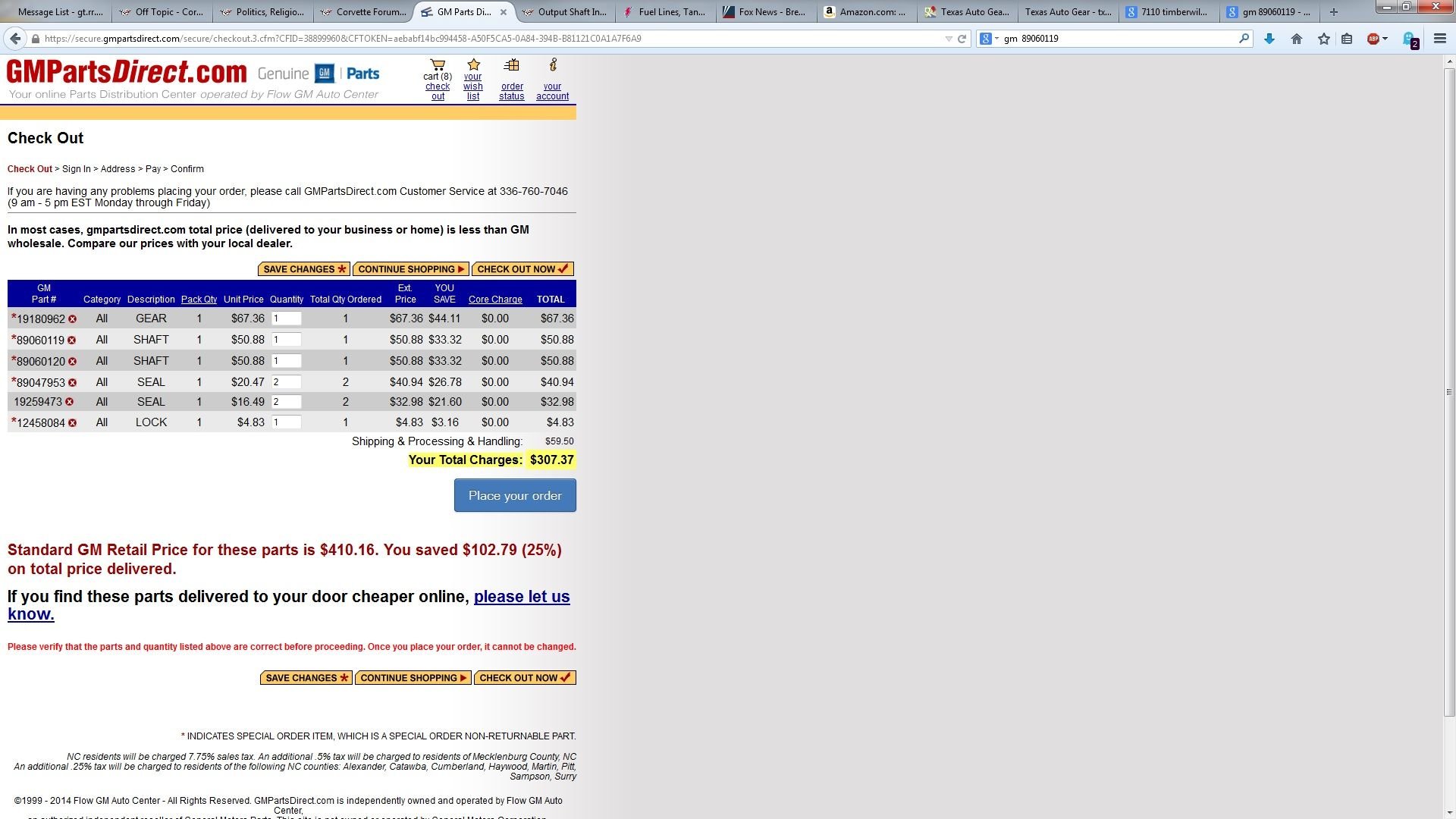The height and width of the screenshot is (819, 1456).
Task: Open the URL bar history dropdown arrow
Action: [x=948, y=39]
